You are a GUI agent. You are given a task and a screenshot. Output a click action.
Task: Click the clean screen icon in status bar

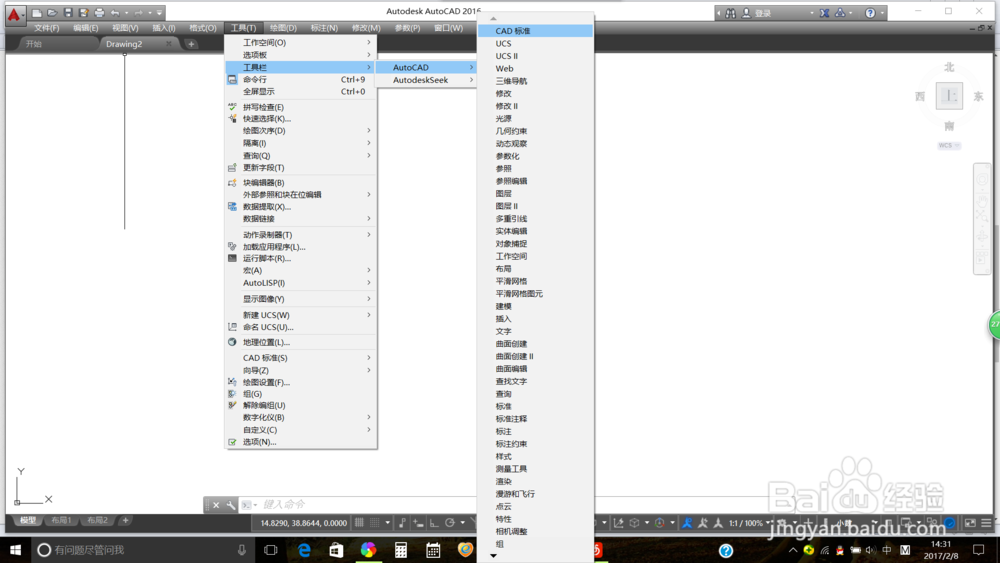[970, 523]
